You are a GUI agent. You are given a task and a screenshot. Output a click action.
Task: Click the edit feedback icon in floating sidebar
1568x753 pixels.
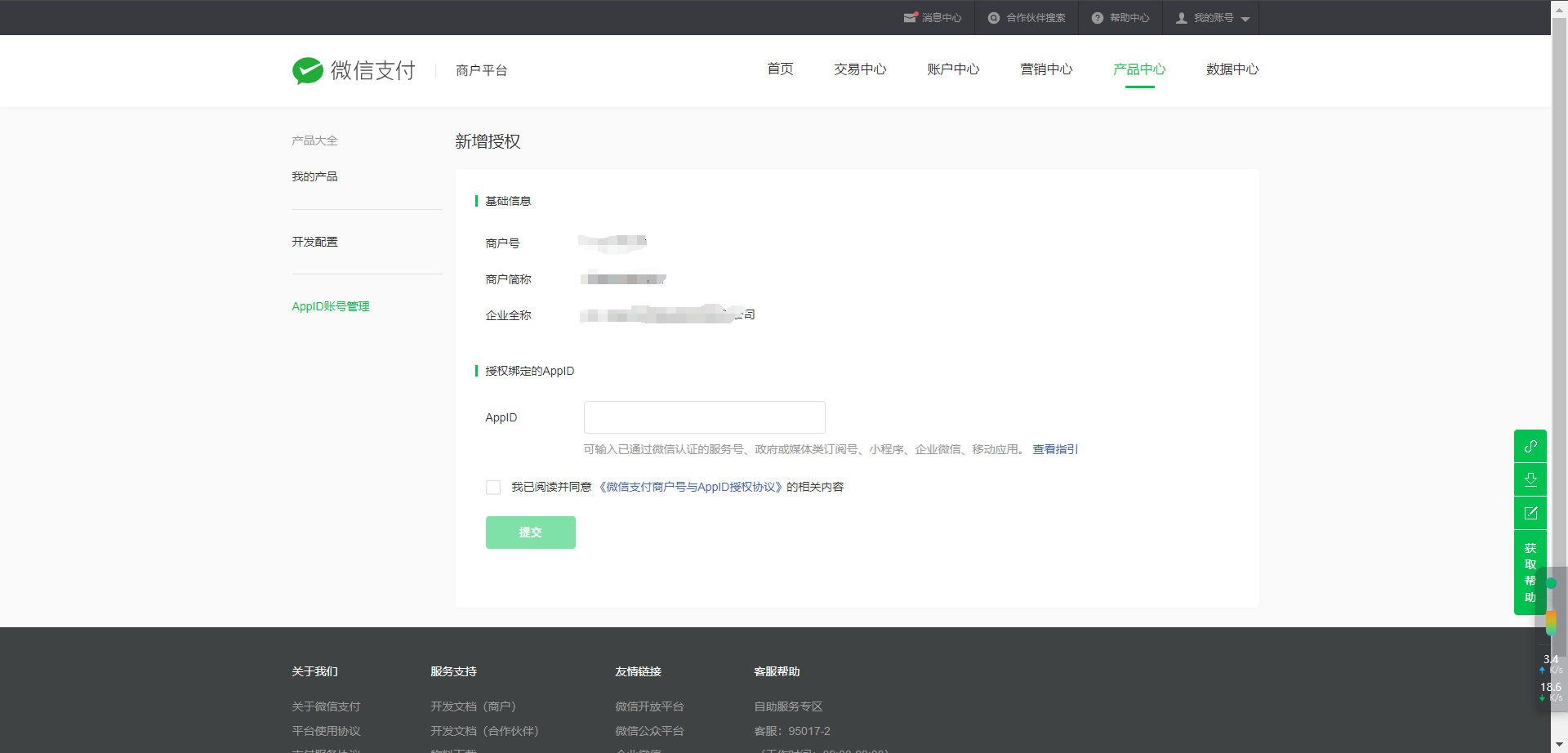click(x=1530, y=513)
